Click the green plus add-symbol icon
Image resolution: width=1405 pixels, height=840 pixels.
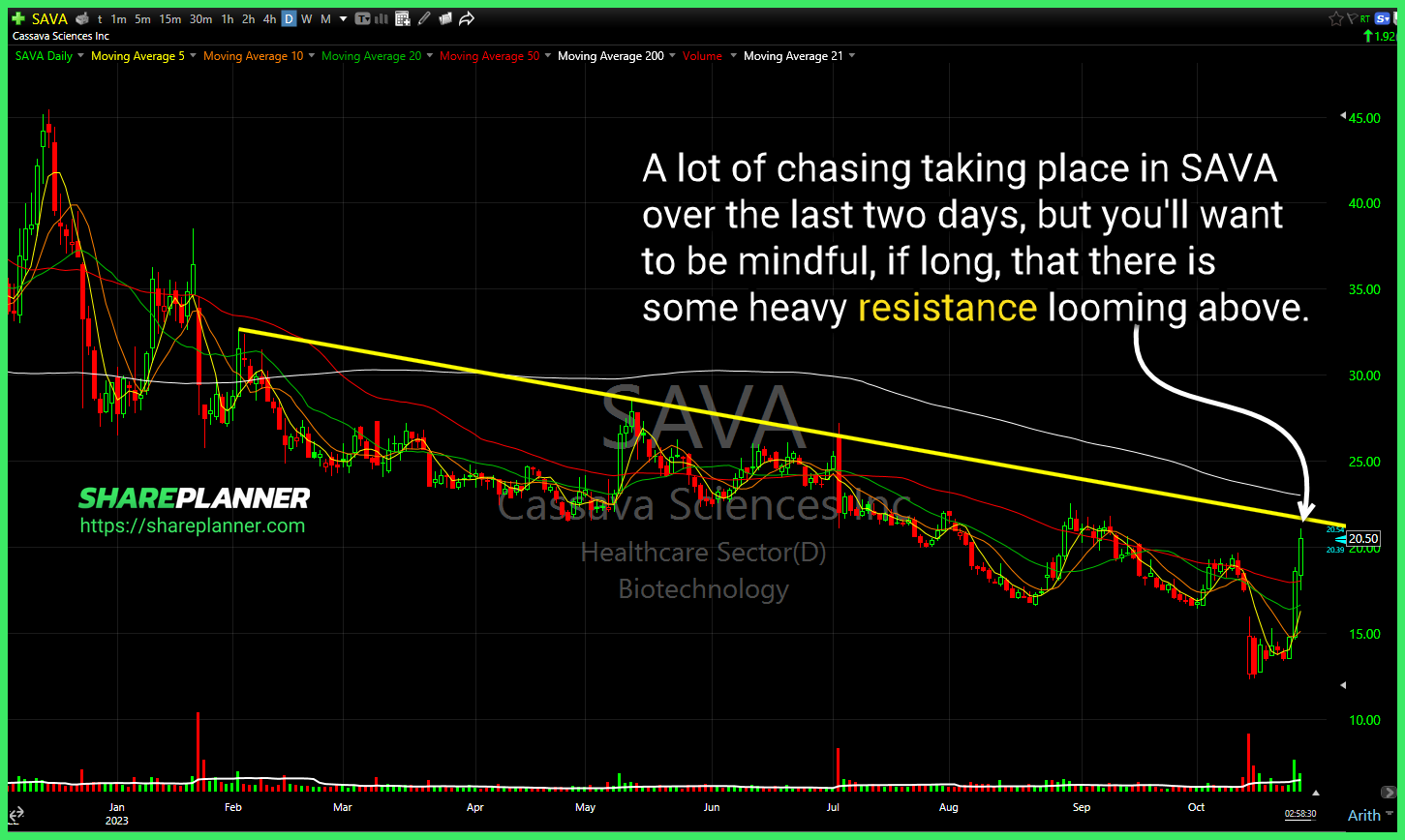(18, 18)
